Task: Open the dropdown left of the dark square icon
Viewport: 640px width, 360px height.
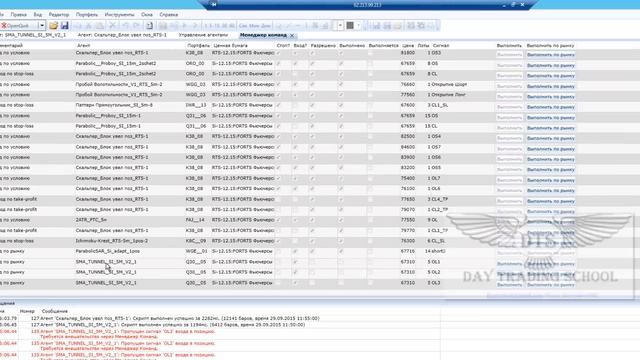Action: point(340,26)
